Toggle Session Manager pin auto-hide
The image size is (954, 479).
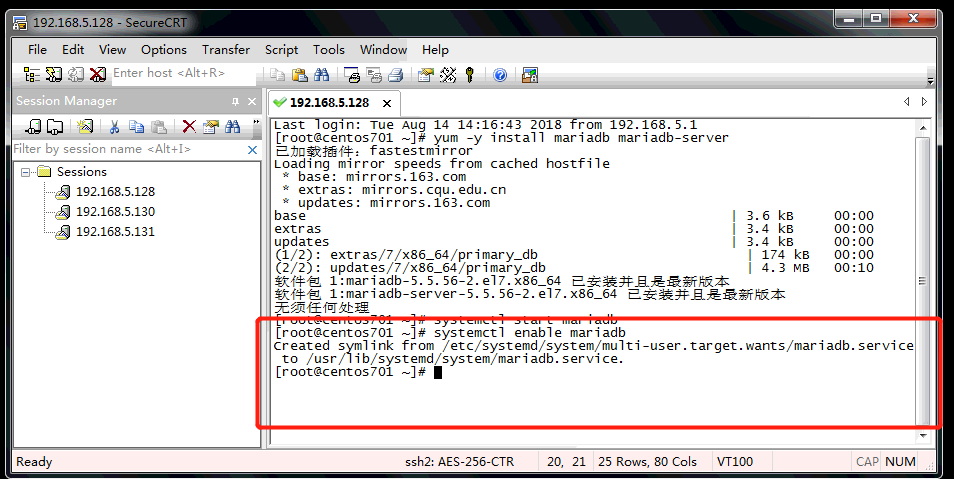(x=235, y=102)
